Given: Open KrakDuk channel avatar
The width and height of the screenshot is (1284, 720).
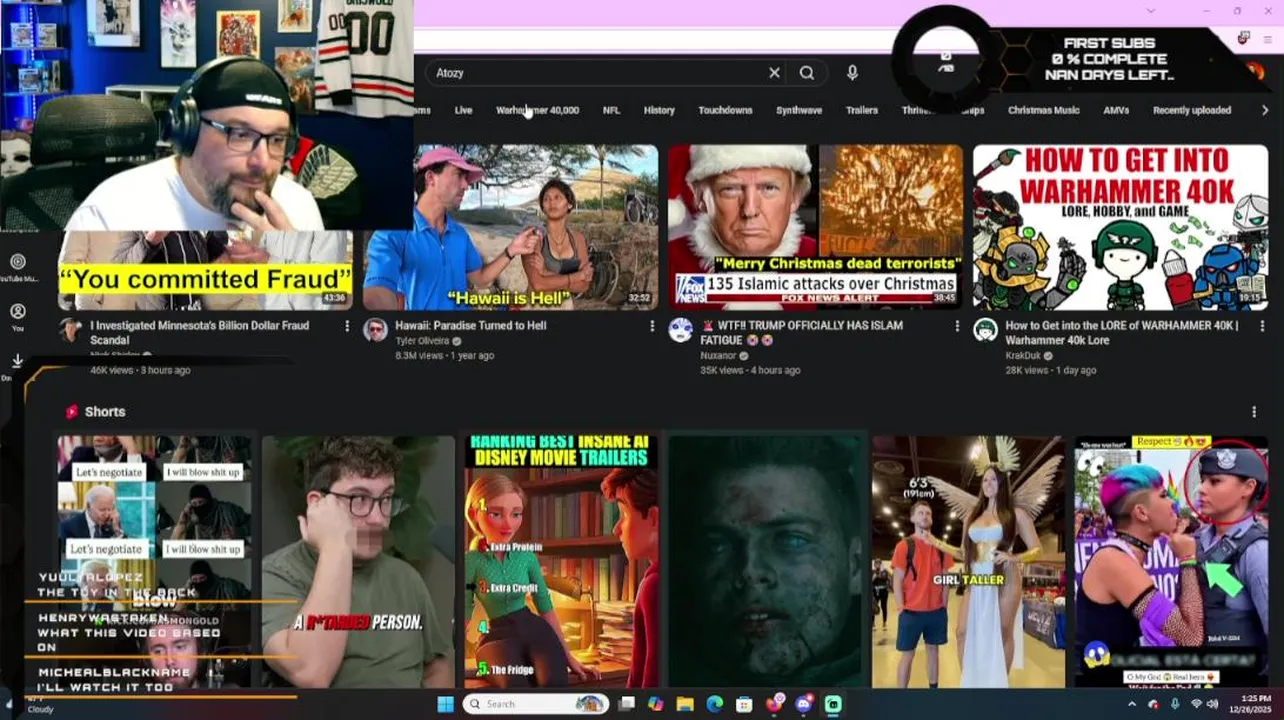Looking at the screenshot, I should pyautogui.click(x=985, y=331).
